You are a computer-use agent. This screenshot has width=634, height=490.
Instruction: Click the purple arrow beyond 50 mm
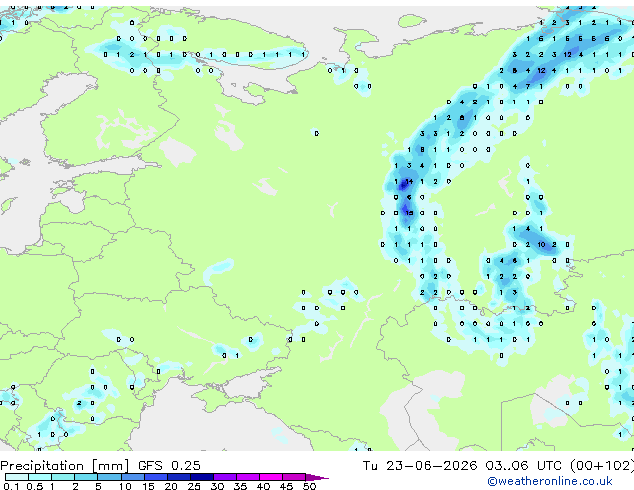[x=316, y=477]
